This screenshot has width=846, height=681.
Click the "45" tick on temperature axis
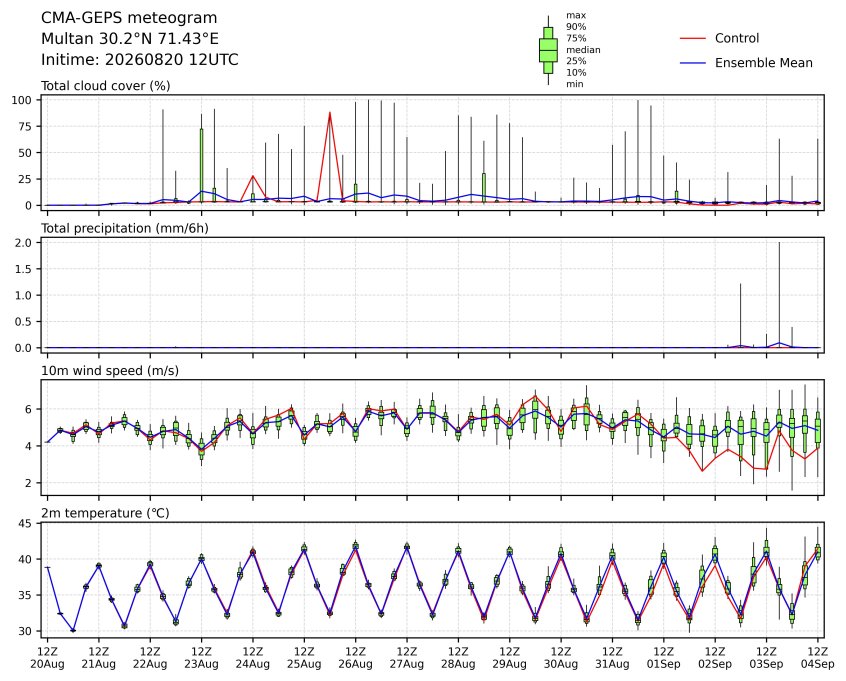pyautogui.click(x=26, y=523)
